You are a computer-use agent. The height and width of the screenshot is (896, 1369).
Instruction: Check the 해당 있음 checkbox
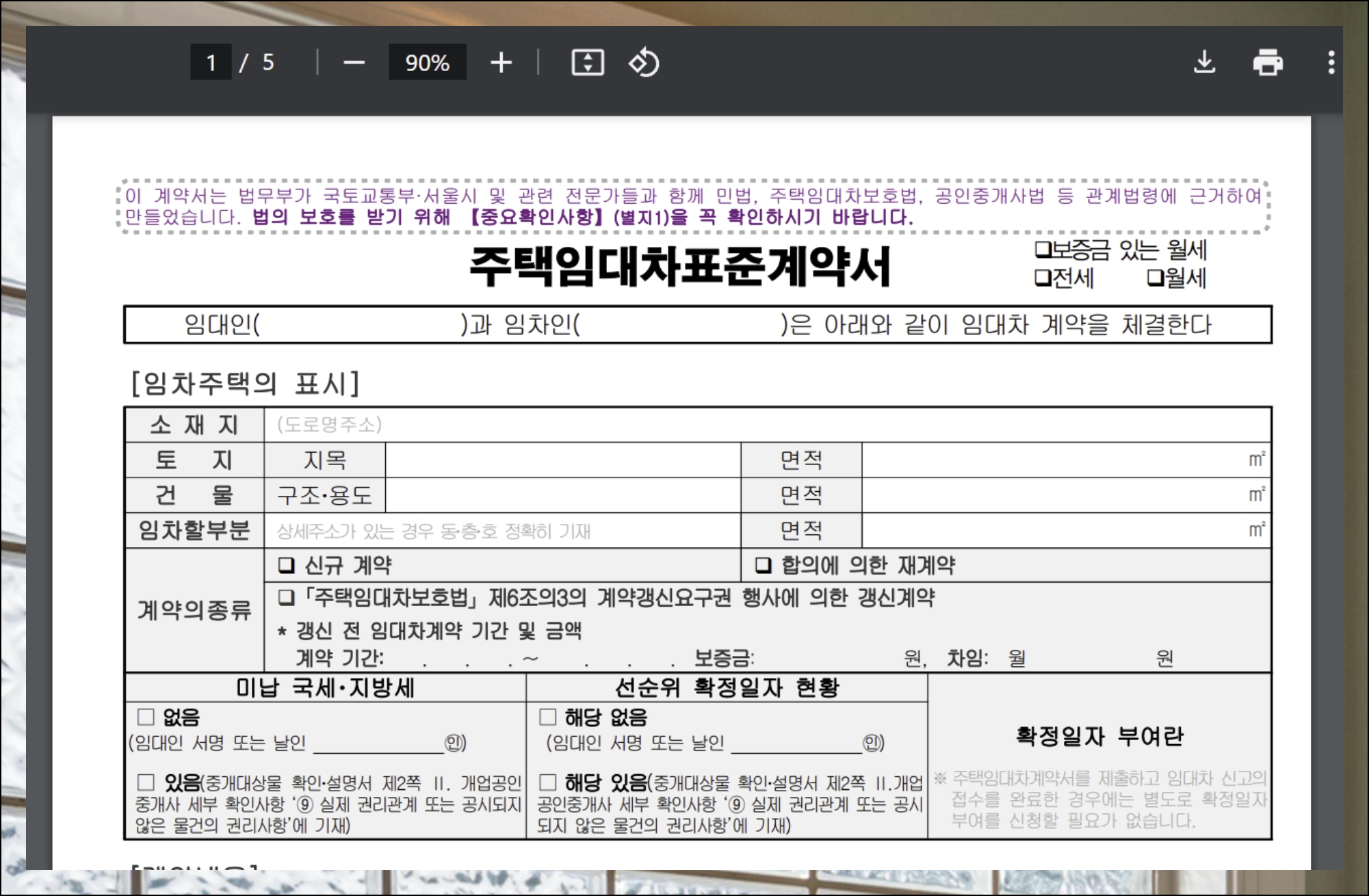coord(547,782)
